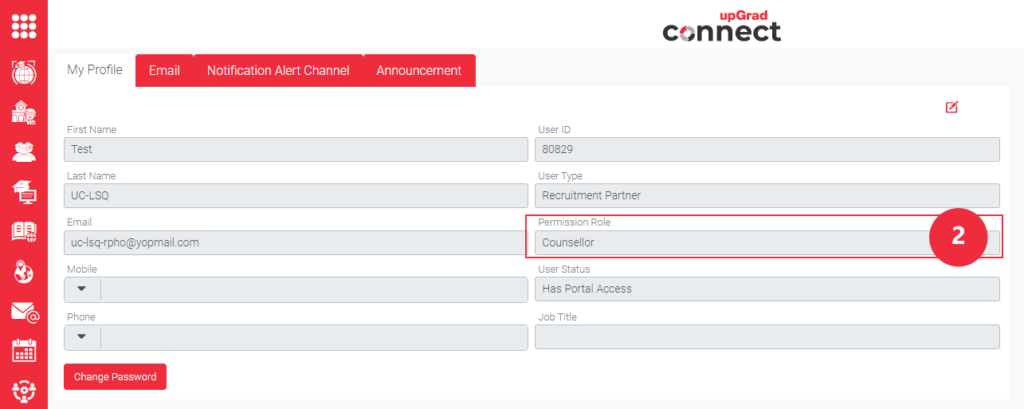
Task: Open the Notification Alert Channel tab
Action: [278, 71]
